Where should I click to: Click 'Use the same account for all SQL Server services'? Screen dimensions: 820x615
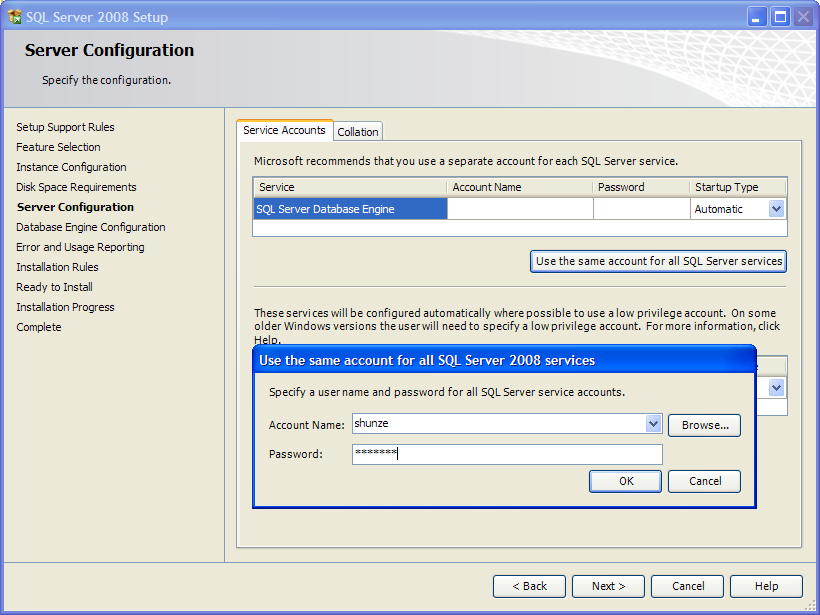tap(658, 261)
